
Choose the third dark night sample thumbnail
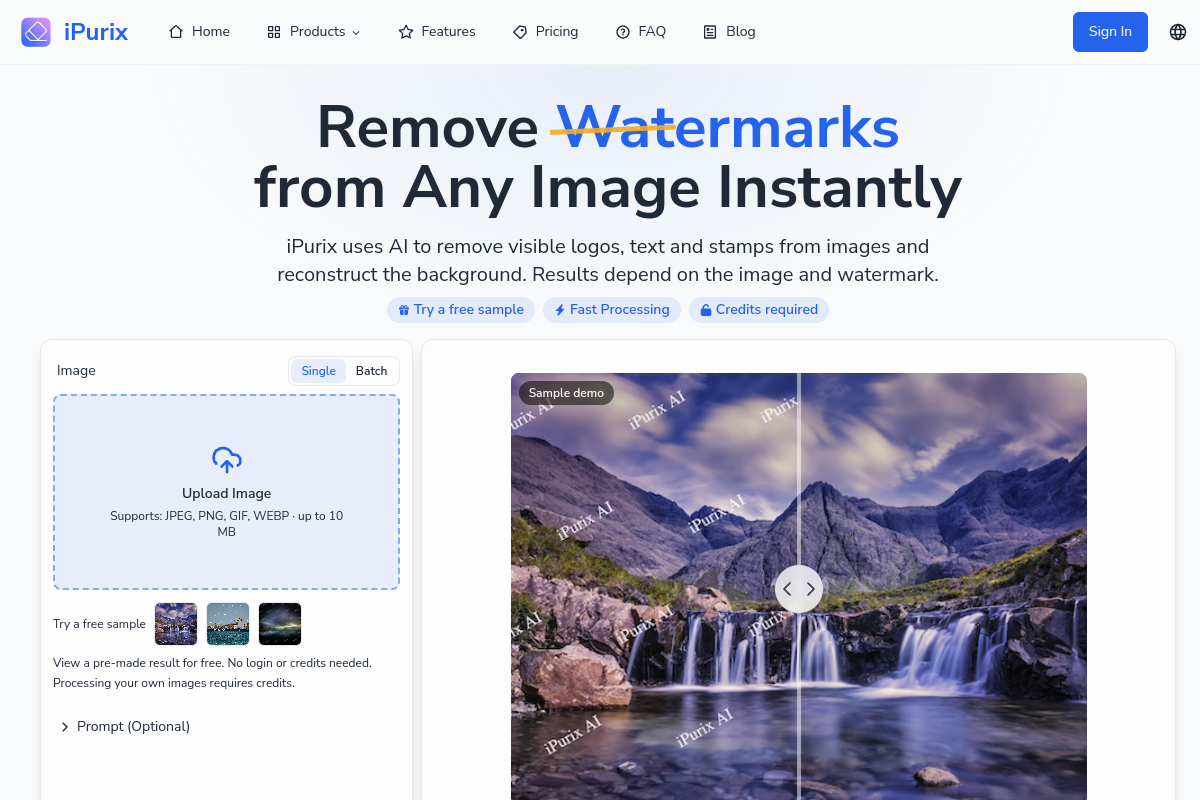click(x=280, y=624)
